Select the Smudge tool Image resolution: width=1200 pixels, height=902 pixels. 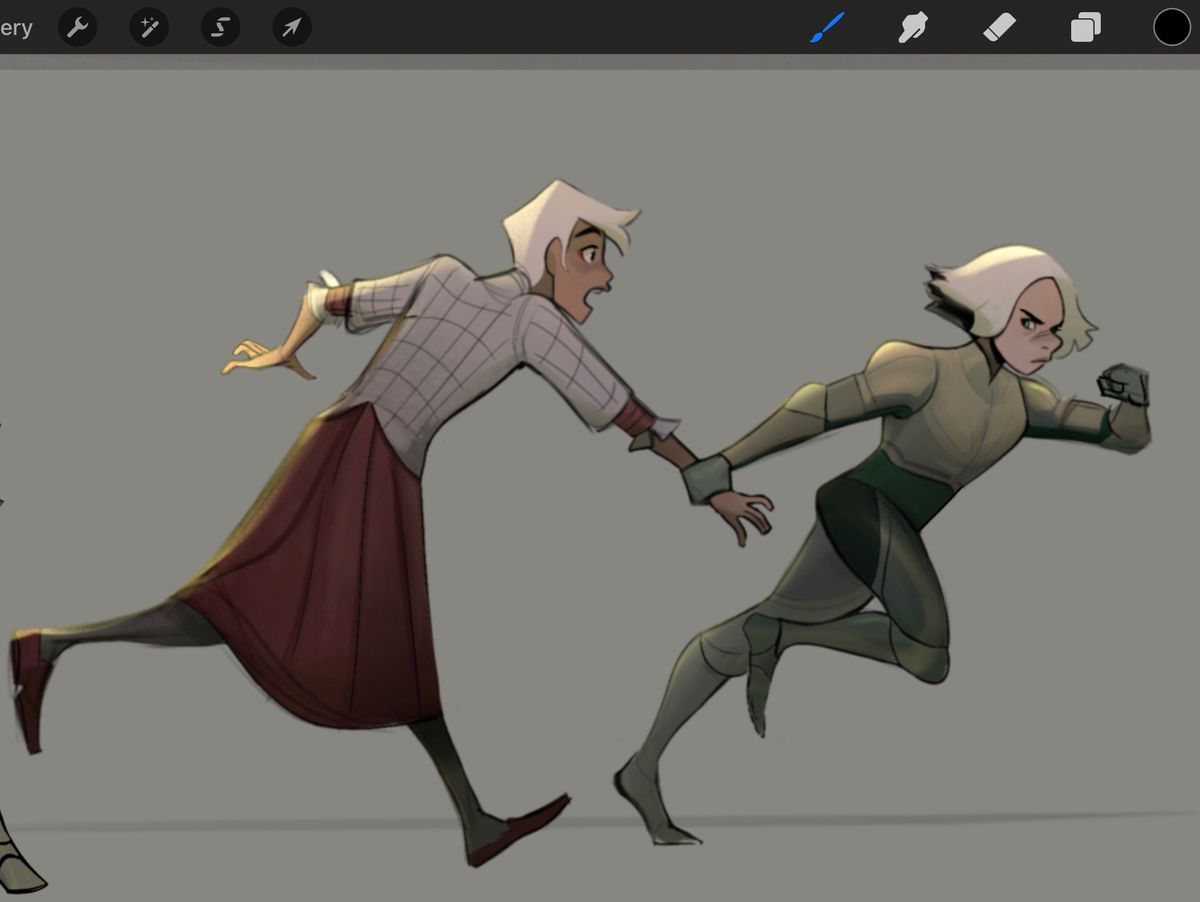tap(912, 27)
